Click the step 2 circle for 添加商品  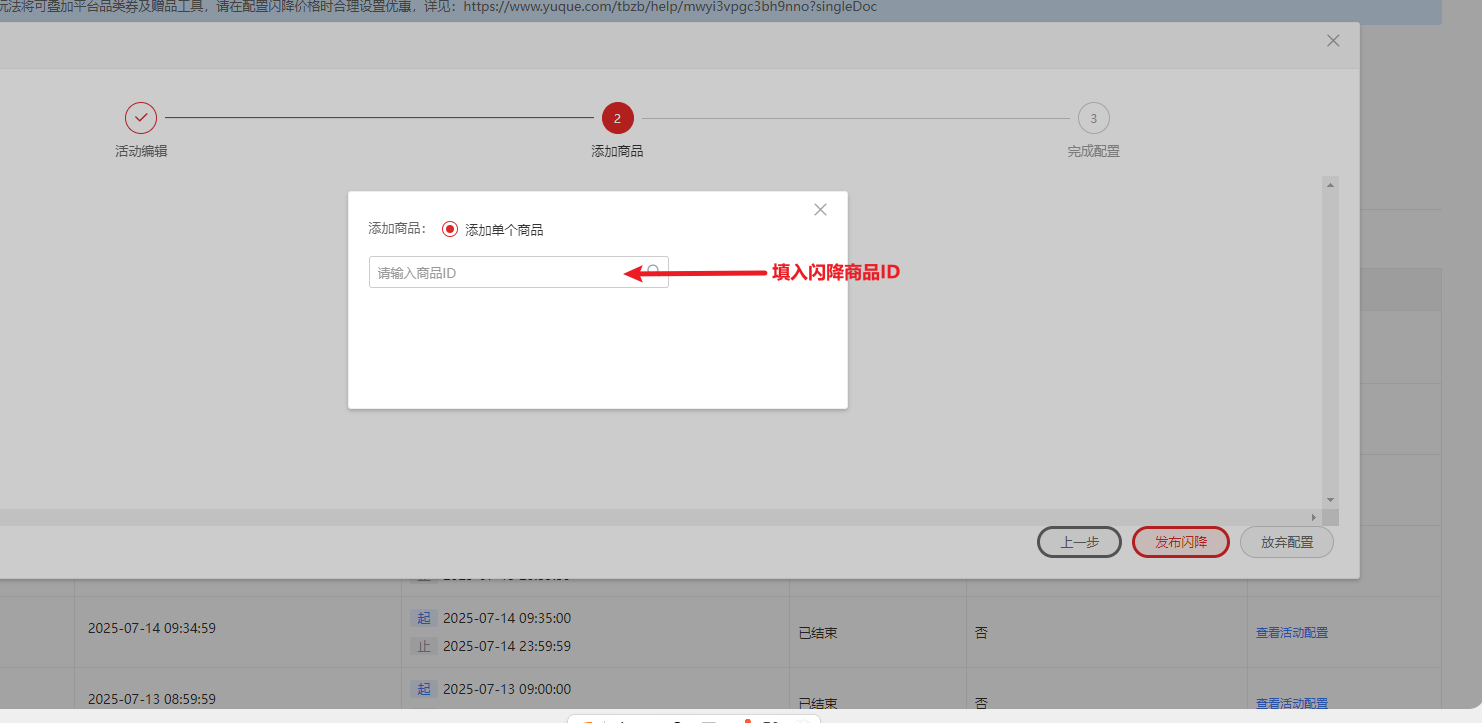pos(617,118)
